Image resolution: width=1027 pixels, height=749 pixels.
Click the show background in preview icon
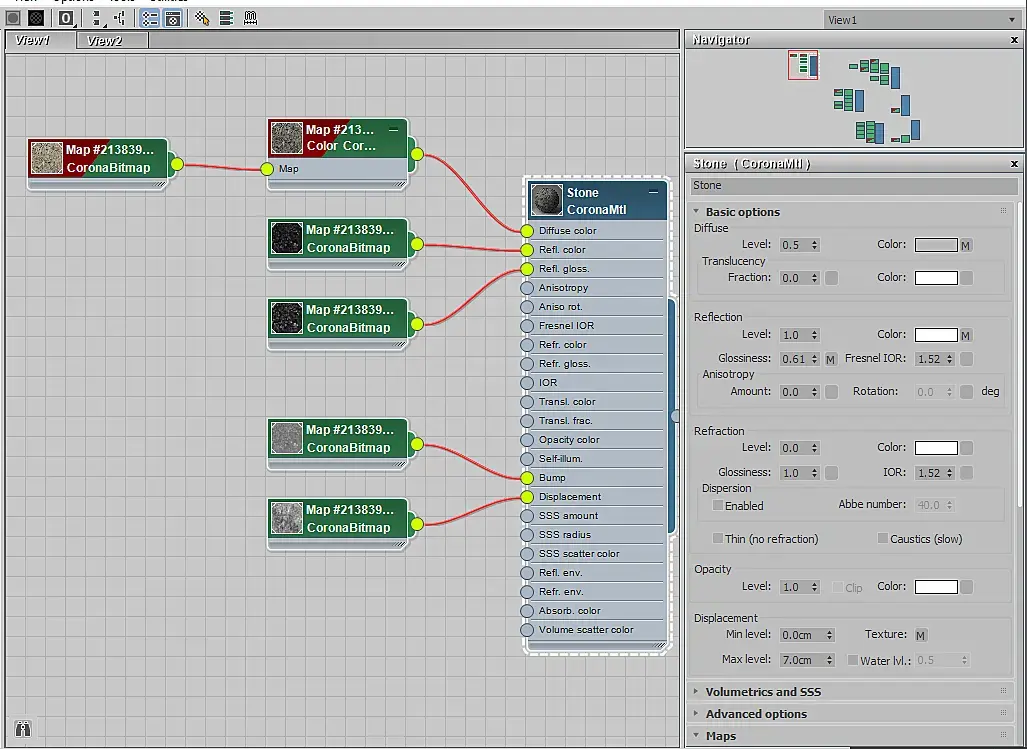36,18
